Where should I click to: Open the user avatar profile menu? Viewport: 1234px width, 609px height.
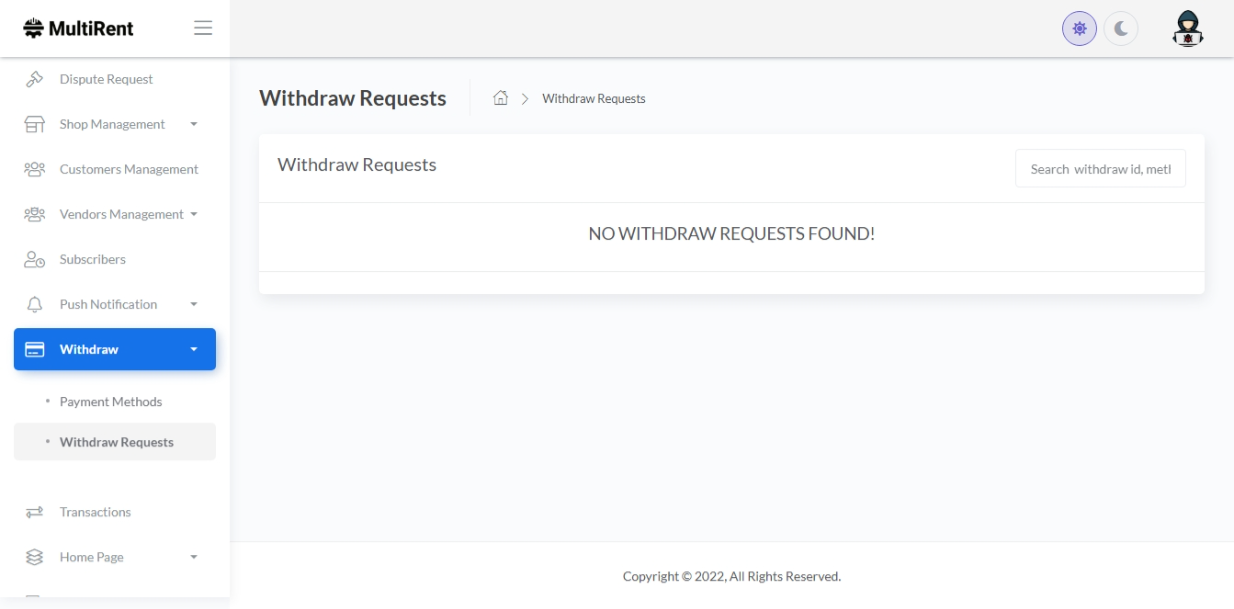point(1186,28)
